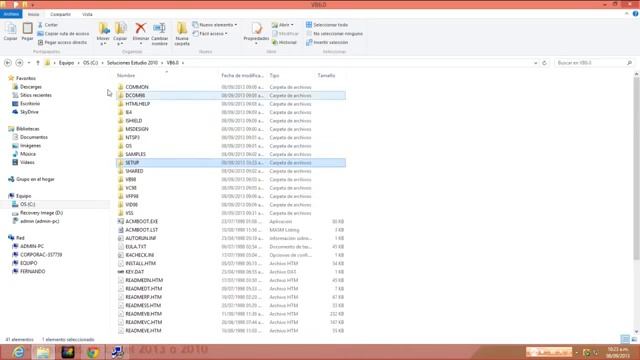Click the Help question mark icon
This screenshot has width=640, height=360.
click(635, 14)
